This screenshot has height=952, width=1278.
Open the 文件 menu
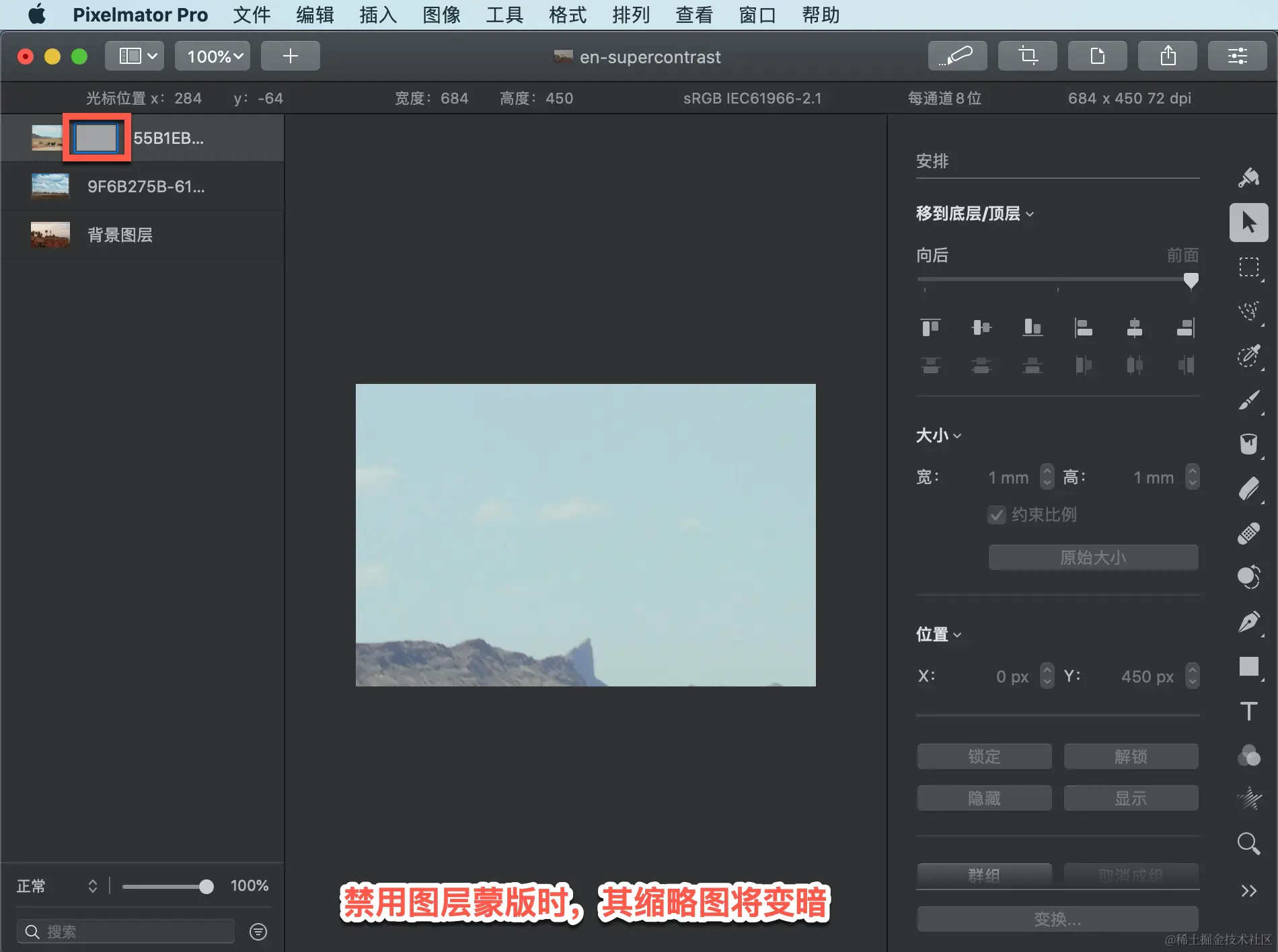pyautogui.click(x=252, y=15)
